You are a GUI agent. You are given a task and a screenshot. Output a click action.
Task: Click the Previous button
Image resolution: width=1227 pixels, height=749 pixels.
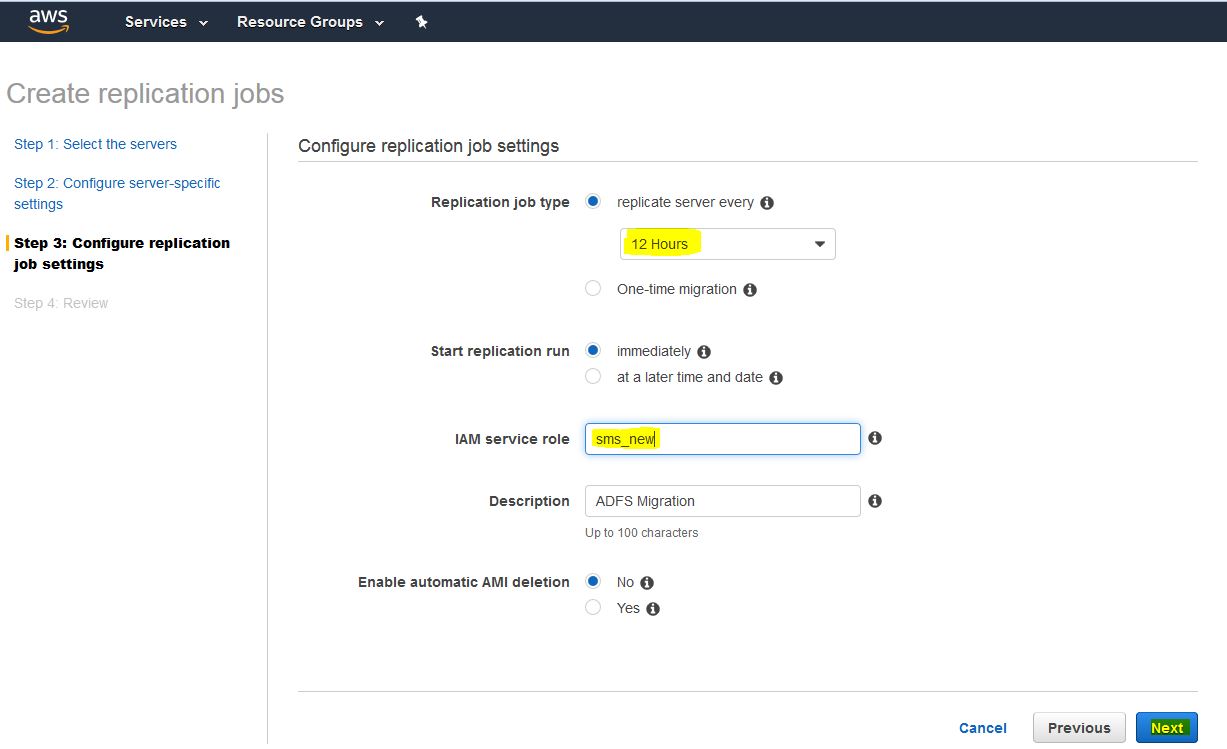coord(1078,728)
